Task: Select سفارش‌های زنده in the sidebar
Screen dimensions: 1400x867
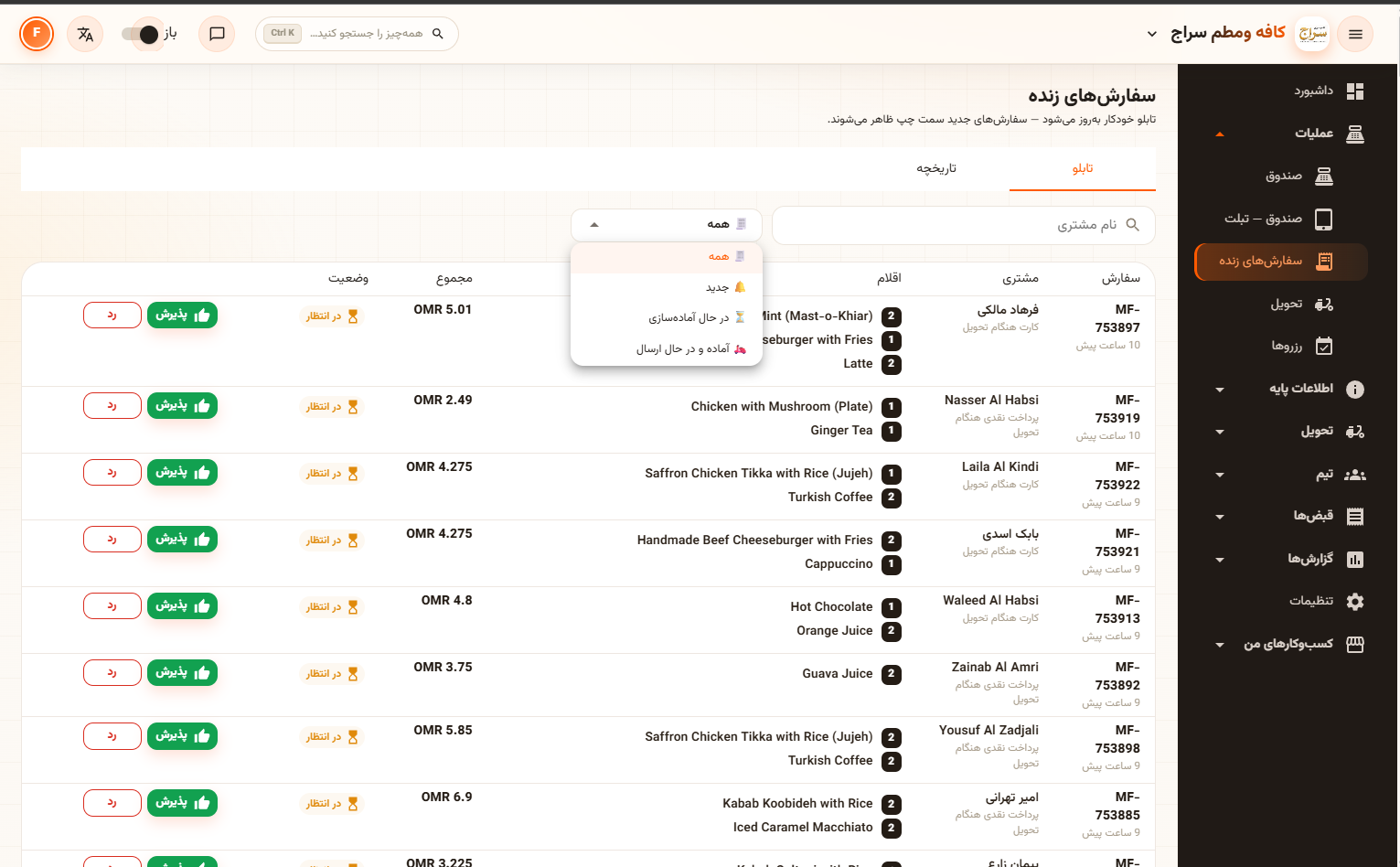Action: (1280, 262)
